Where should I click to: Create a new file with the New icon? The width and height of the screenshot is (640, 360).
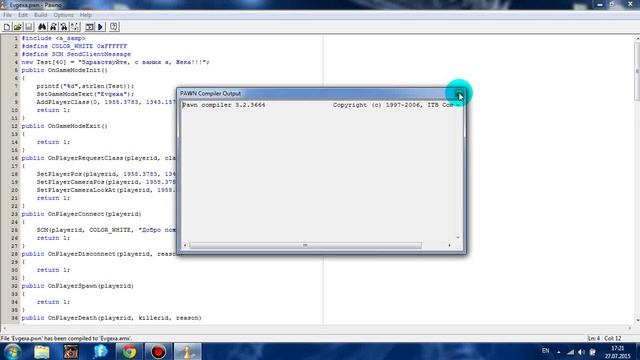coord(7,27)
